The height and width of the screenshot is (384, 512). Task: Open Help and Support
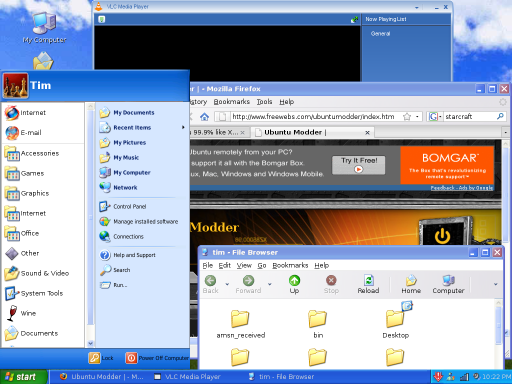click(x=128, y=255)
